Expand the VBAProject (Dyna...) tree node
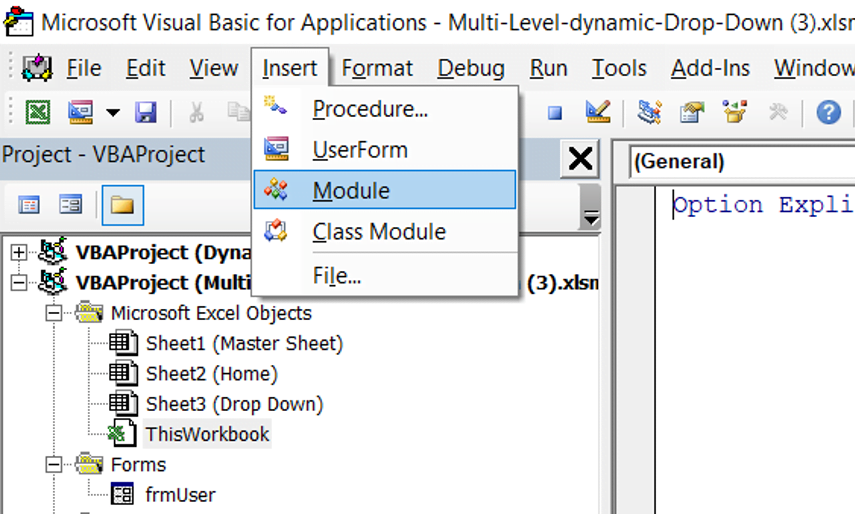This screenshot has width=855, height=514. click(x=19, y=252)
